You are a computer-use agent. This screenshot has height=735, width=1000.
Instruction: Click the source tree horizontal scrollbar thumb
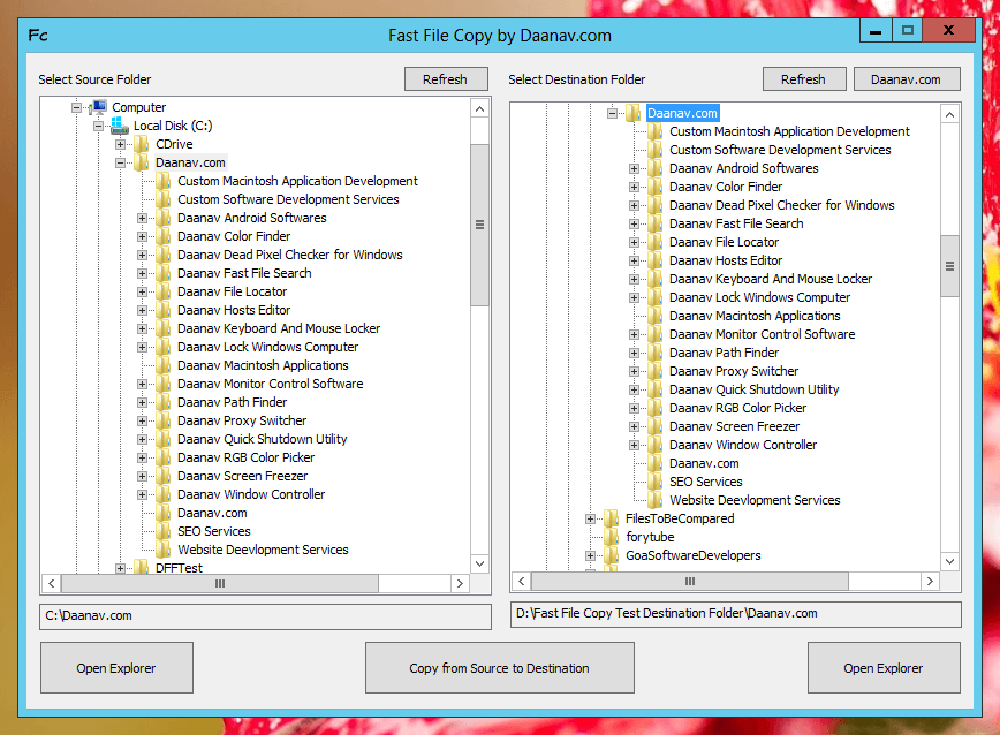(220, 583)
